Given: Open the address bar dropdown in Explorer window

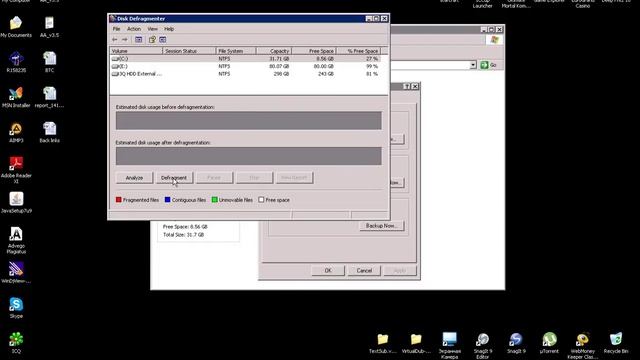Looking at the screenshot, I should tap(473, 65).
